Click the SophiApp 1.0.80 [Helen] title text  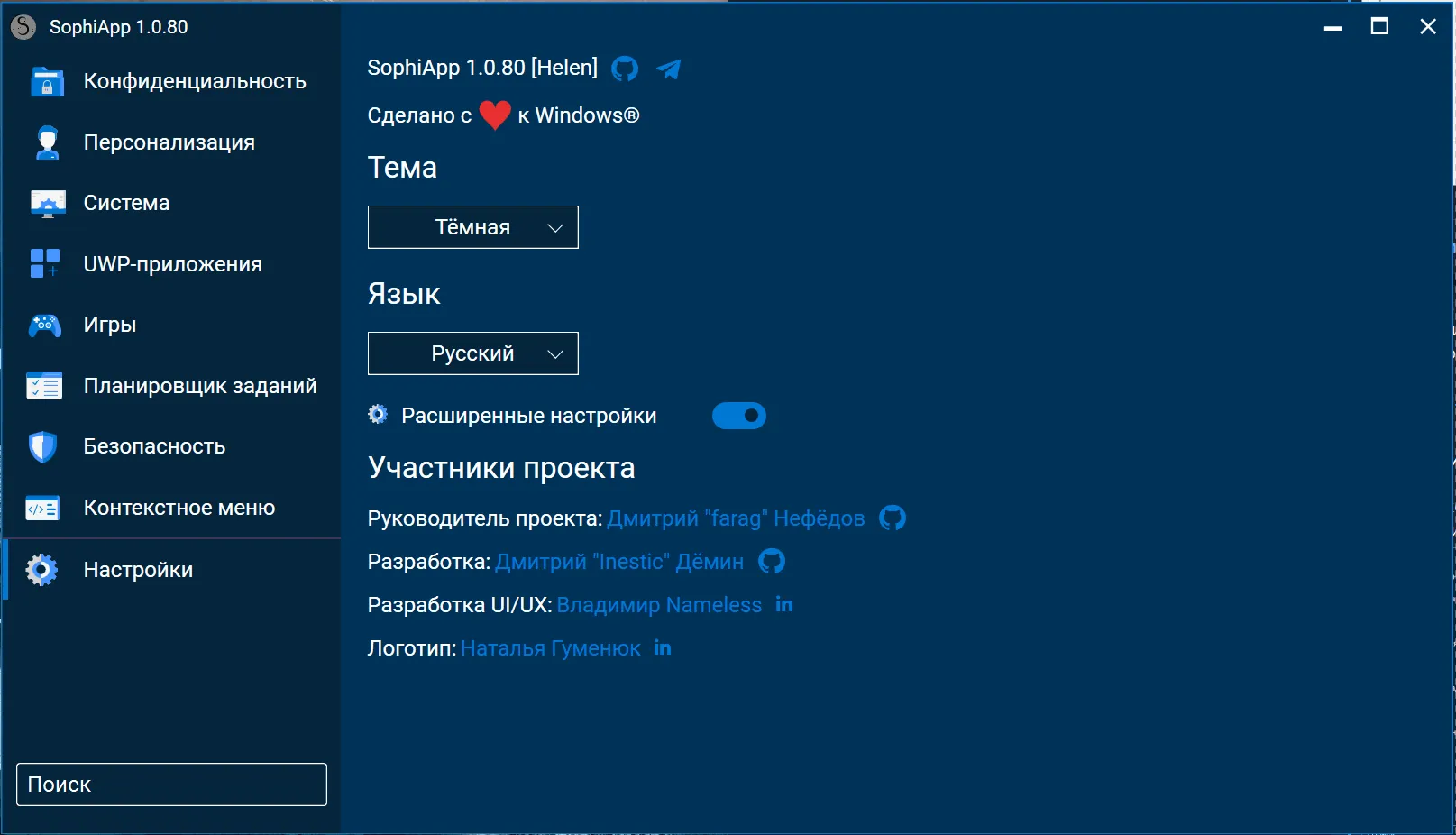pyautogui.click(x=482, y=68)
